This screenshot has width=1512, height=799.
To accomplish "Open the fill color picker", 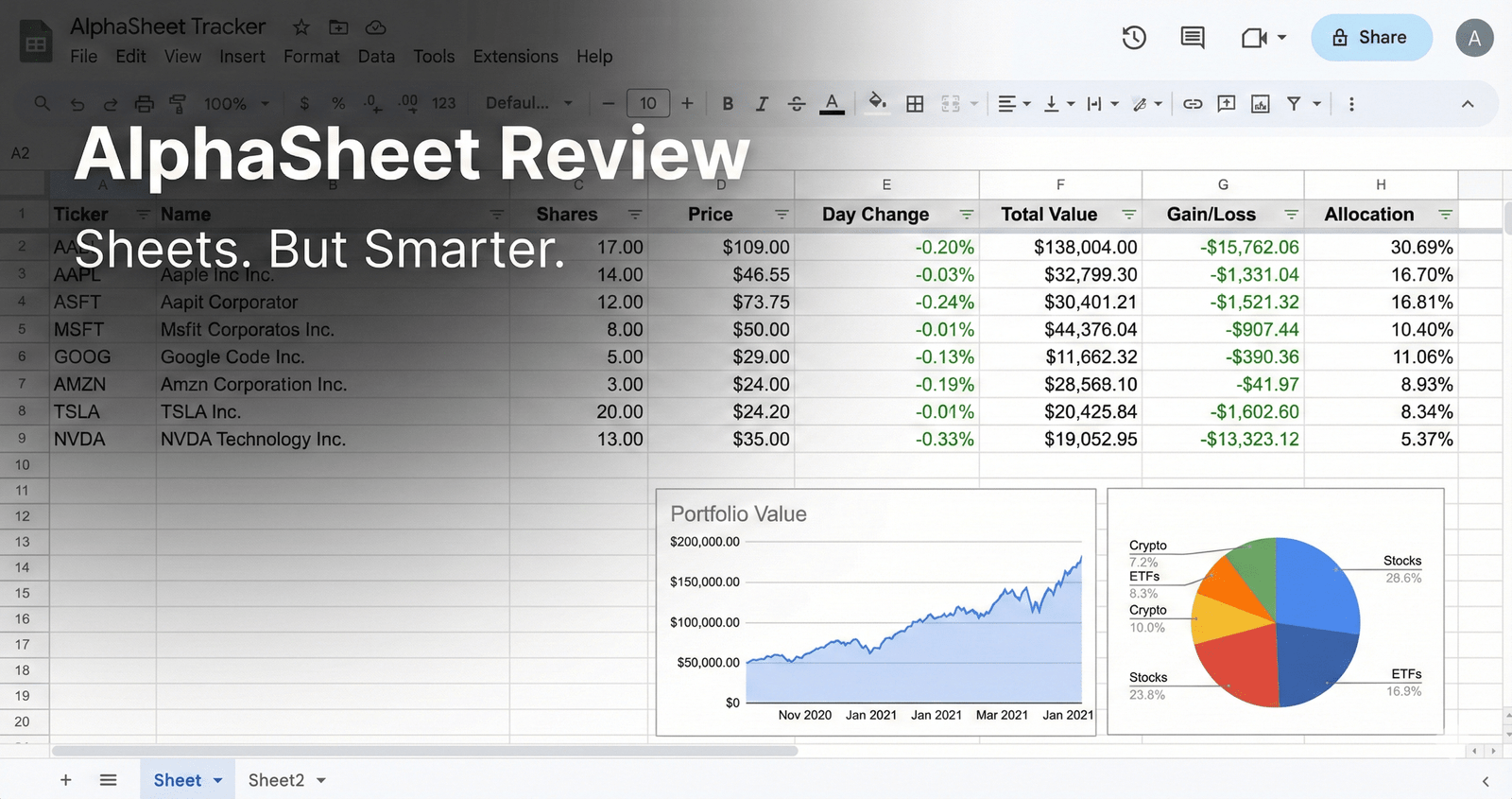I will [x=878, y=102].
